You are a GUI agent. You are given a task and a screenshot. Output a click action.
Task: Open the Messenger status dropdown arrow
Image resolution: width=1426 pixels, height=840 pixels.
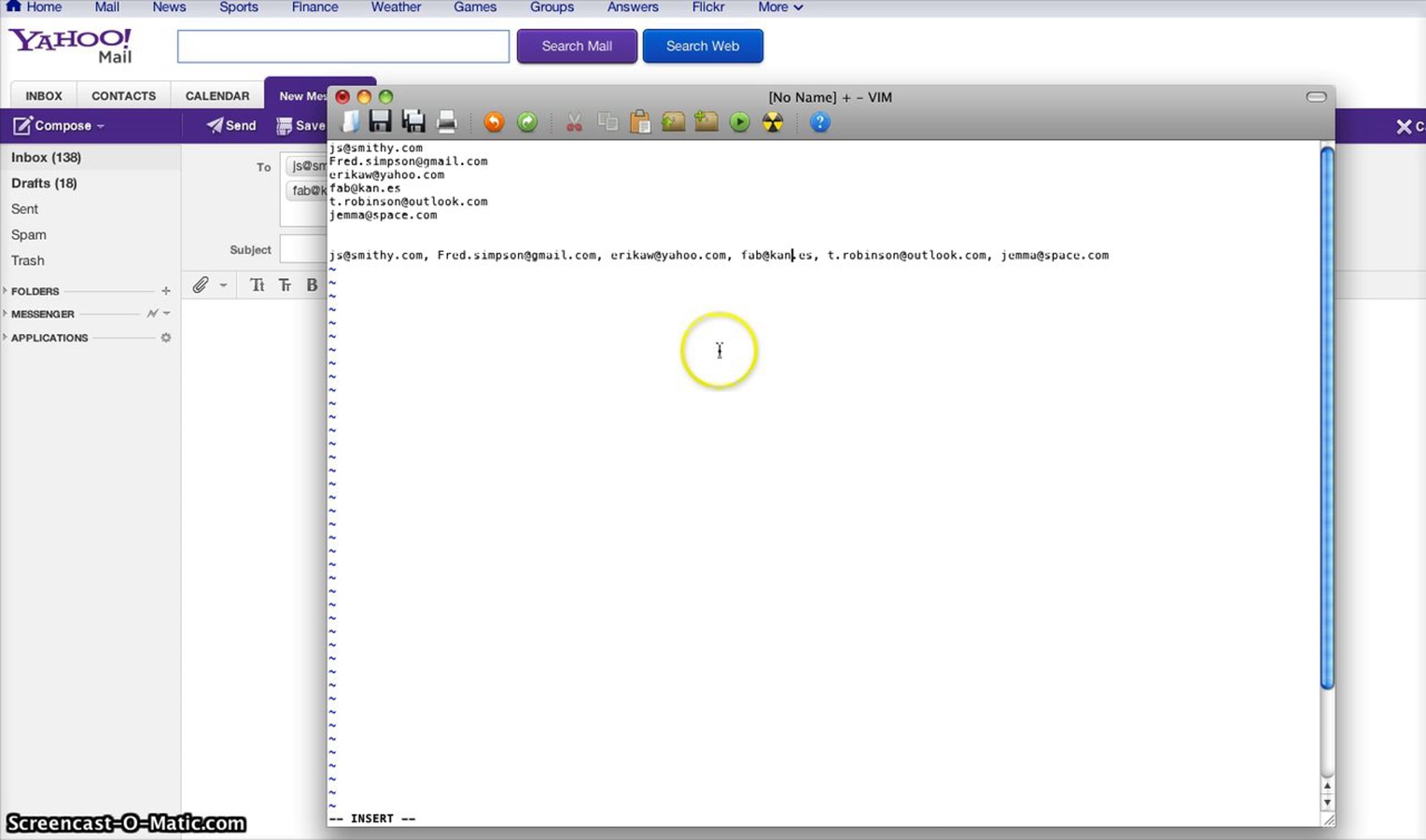[167, 314]
